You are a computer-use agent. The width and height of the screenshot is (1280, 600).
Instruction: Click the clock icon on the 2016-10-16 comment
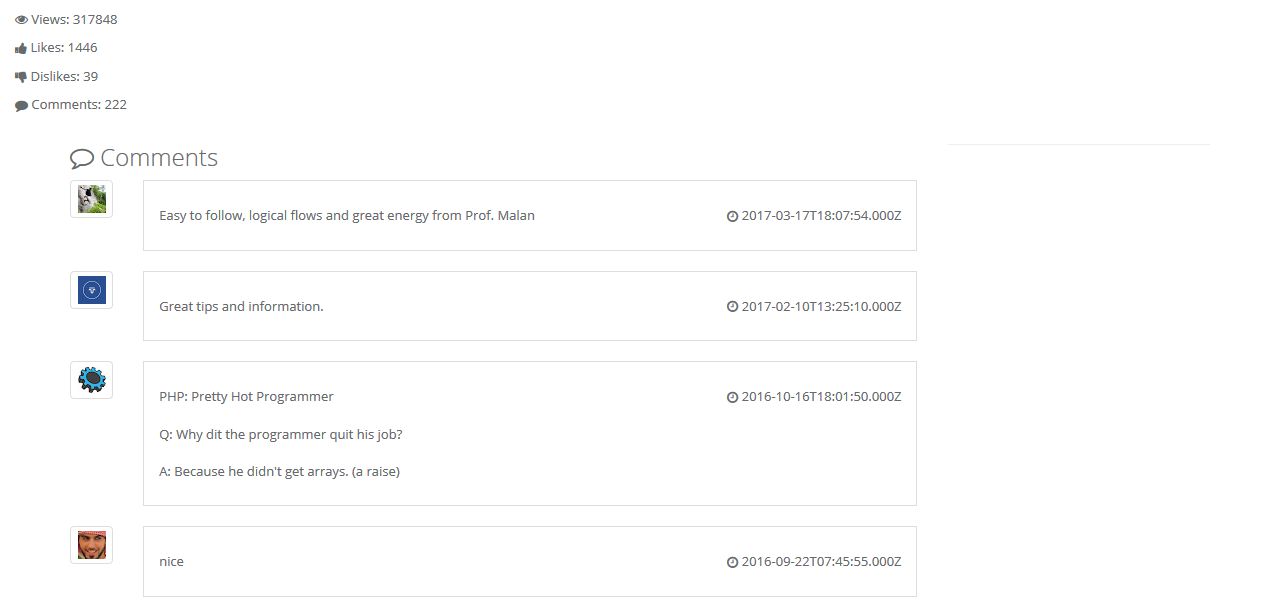[732, 397]
